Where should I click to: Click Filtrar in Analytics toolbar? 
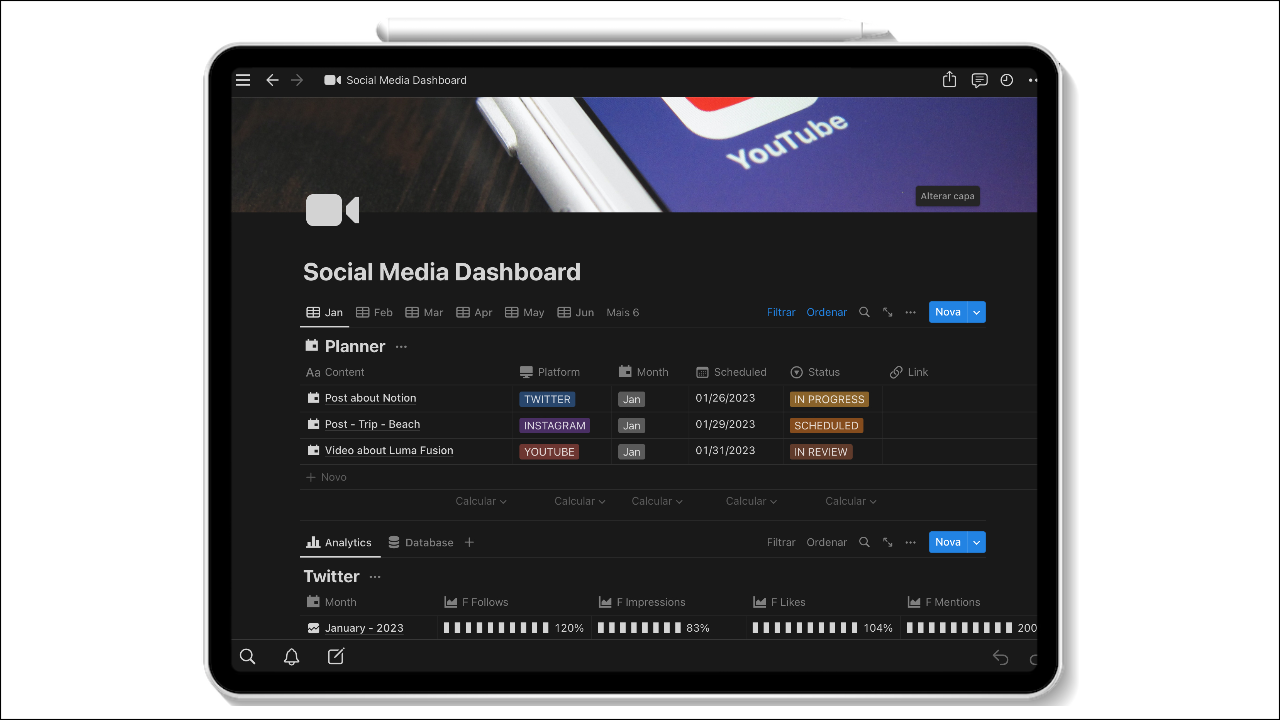781,542
